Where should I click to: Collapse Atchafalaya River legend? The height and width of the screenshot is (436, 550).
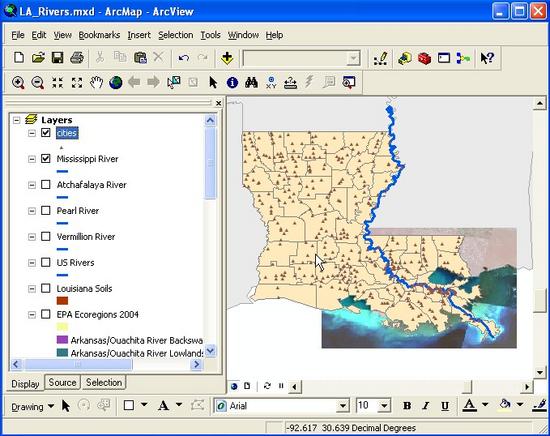(x=32, y=185)
